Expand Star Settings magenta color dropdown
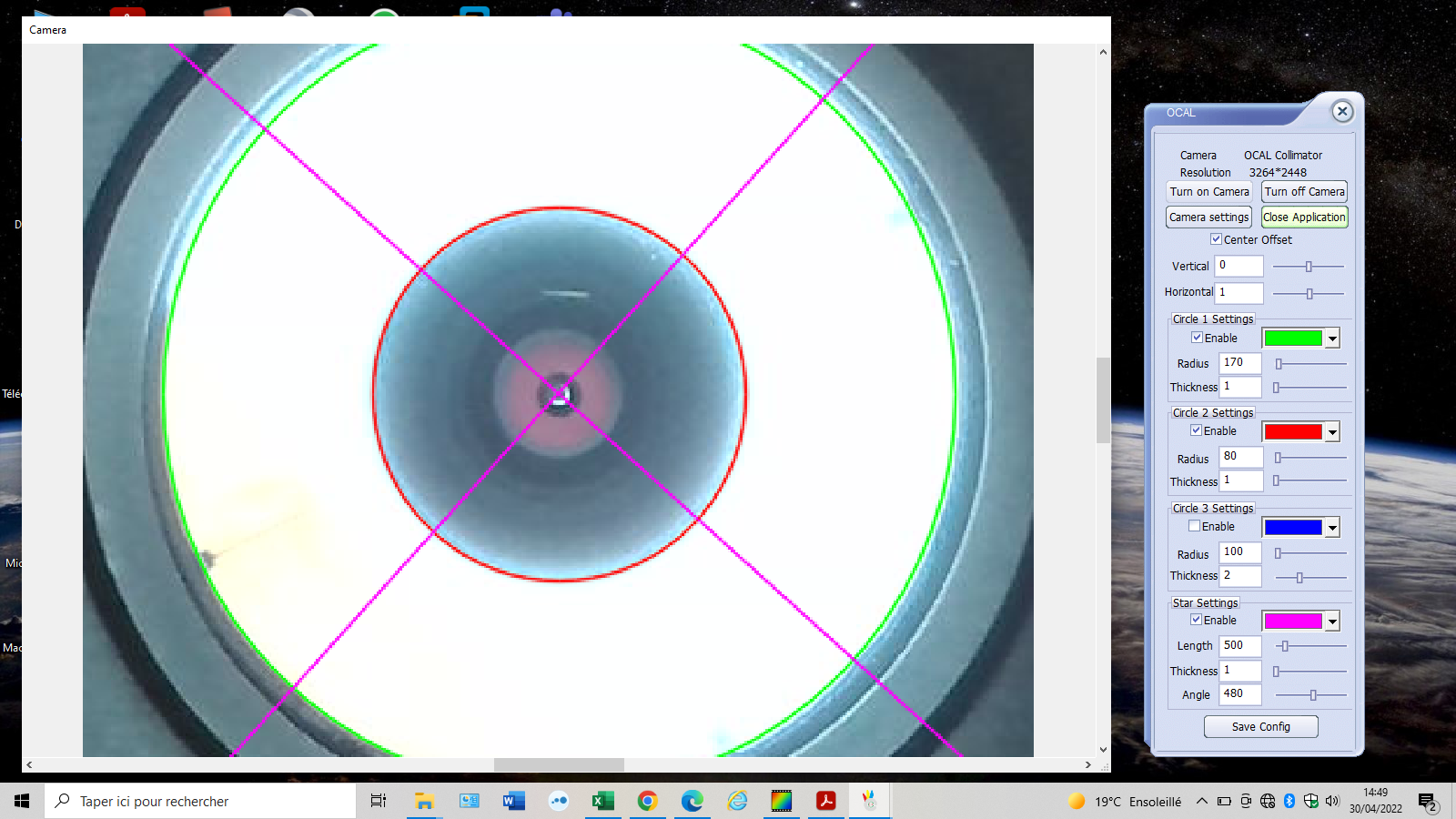This screenshot has height=819, width=1456. (x=1332, y=622)
